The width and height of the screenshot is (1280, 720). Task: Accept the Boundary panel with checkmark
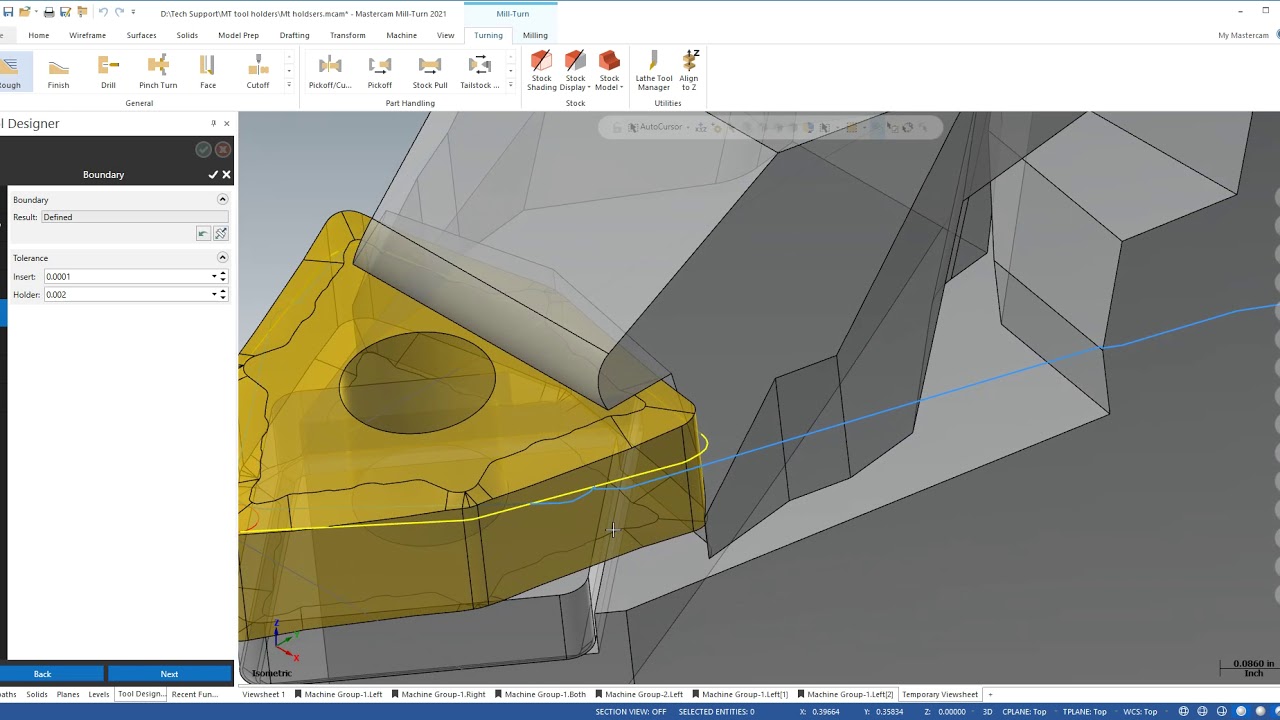coord(212,174)
